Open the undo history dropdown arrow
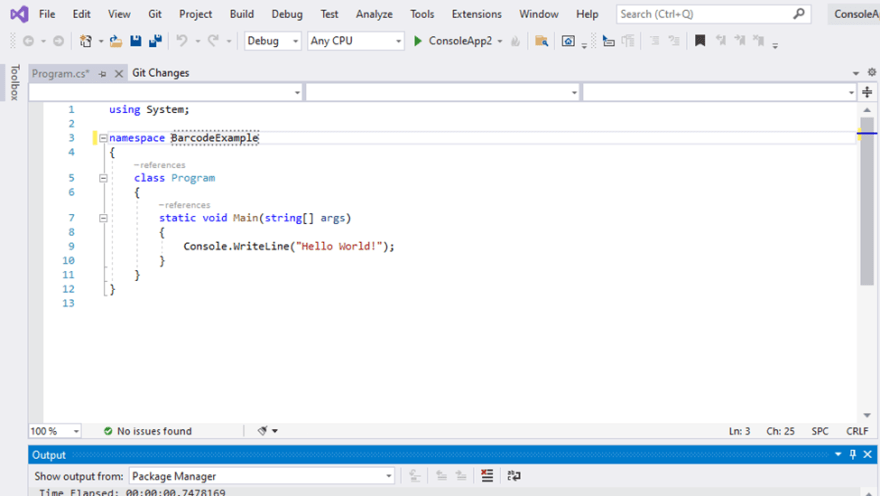This screenshot has height=496, width=880. tap(198, 41)
